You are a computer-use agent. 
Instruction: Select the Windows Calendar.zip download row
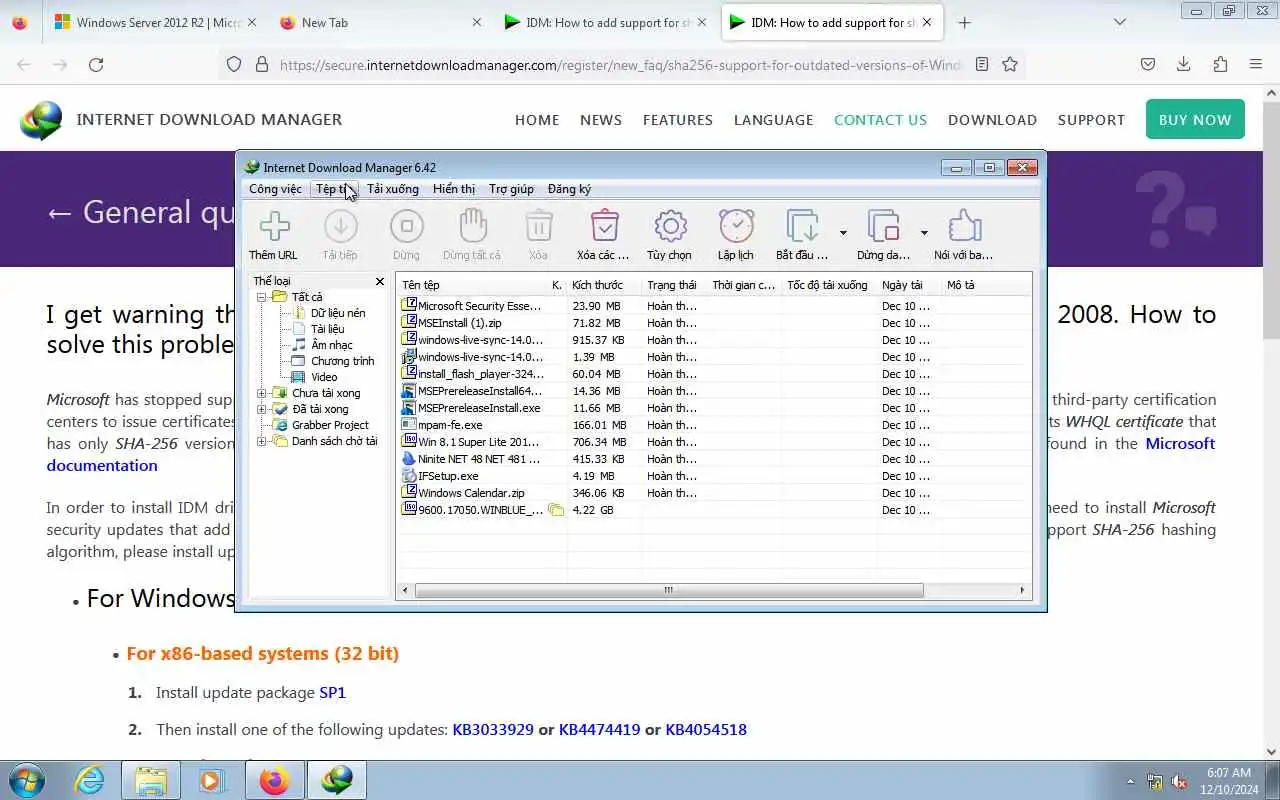tap(715, 493)
